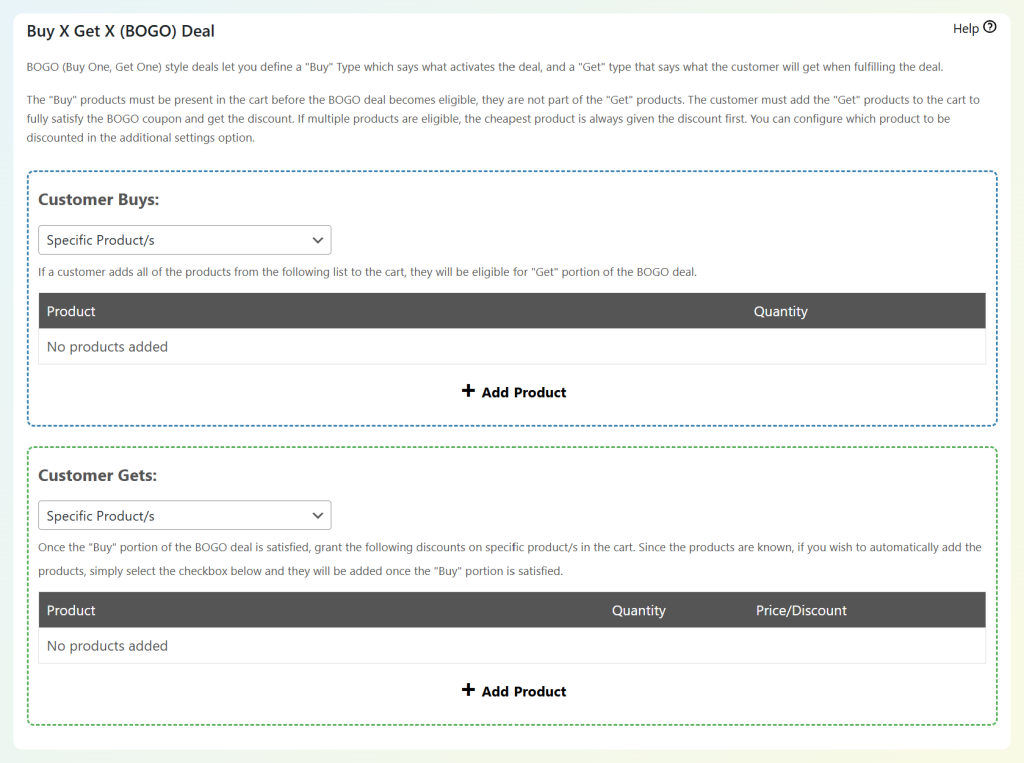Click the Quantity column header in the Buys table
Viewport: 1024px width, 763px height.
coord(780,310)
